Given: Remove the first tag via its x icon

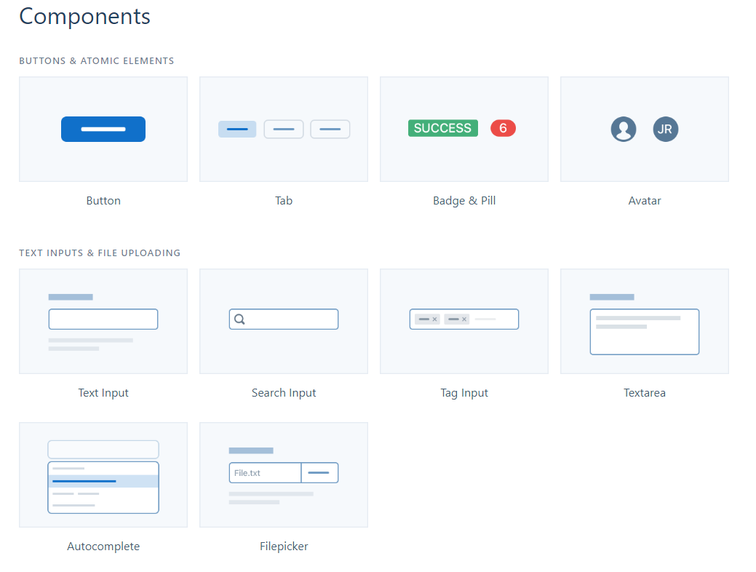Looking at the screenshot, I should [434, 319].
